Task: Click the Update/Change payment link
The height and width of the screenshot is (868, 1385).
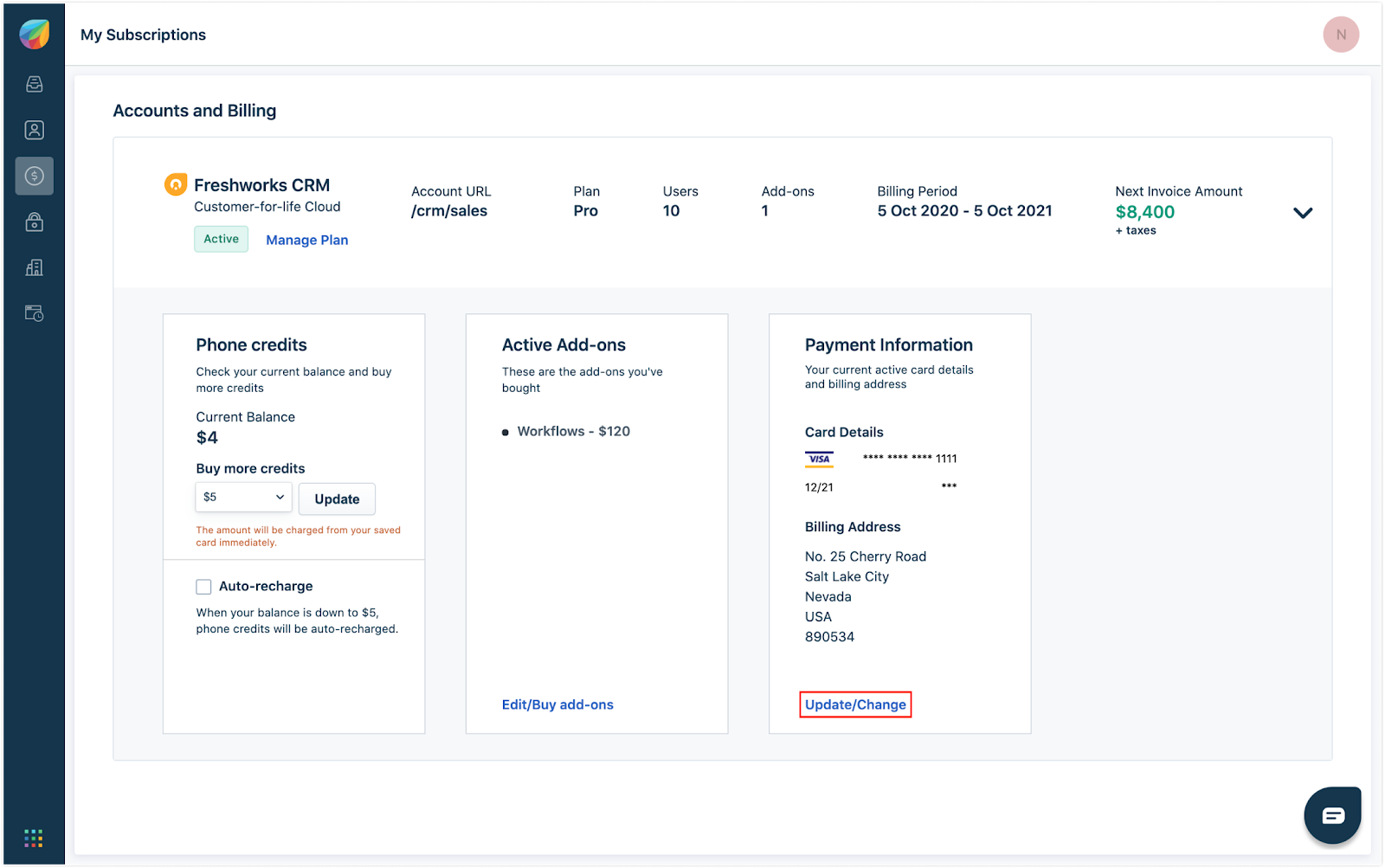Action: pyautogui.click(x=855, y=704)
